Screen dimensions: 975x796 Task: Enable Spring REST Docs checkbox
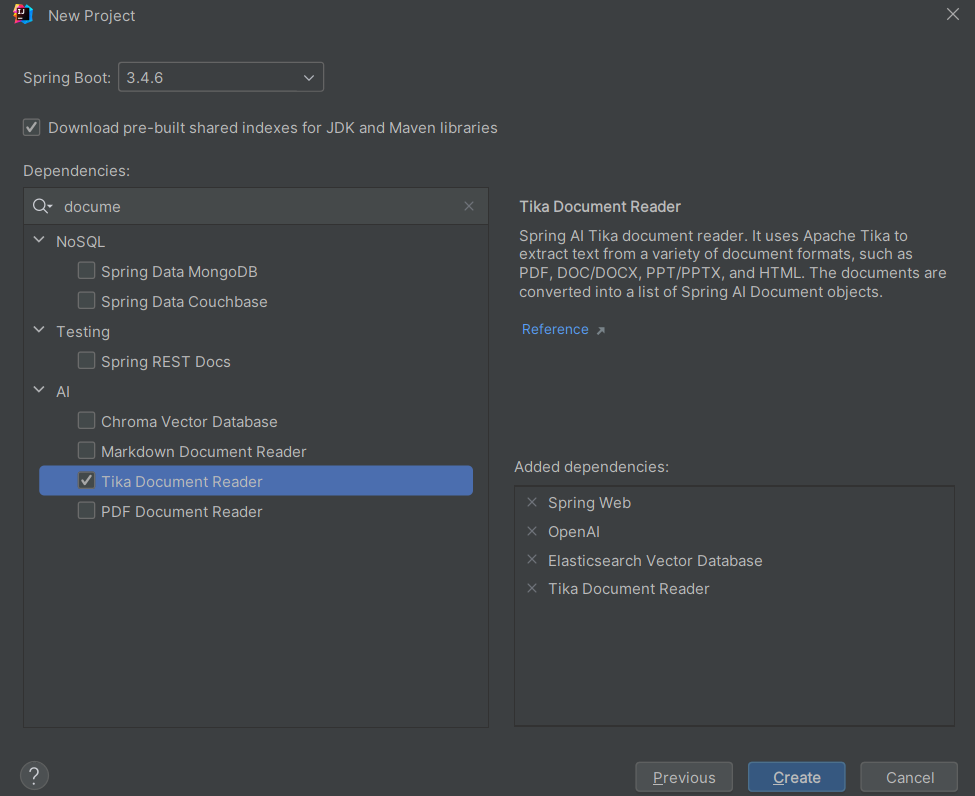click(86, 361)
